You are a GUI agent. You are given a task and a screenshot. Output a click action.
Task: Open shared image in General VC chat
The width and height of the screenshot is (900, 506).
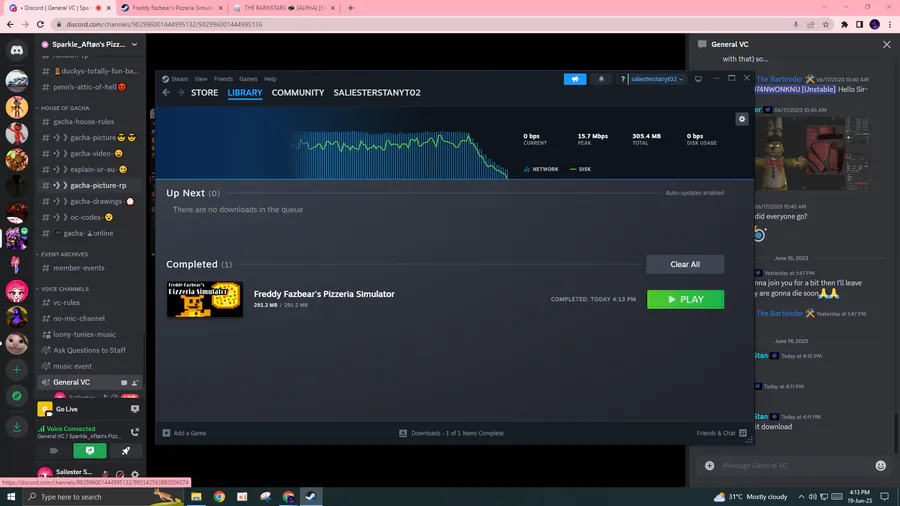[812, 153]
